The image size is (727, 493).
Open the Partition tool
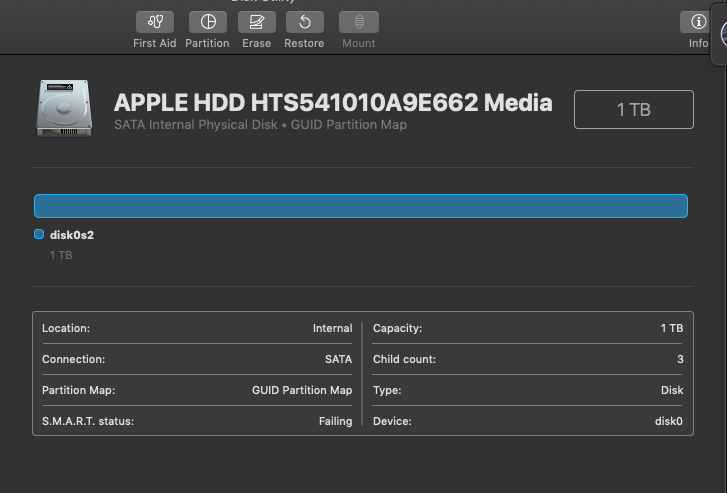(x=208, y=22)
